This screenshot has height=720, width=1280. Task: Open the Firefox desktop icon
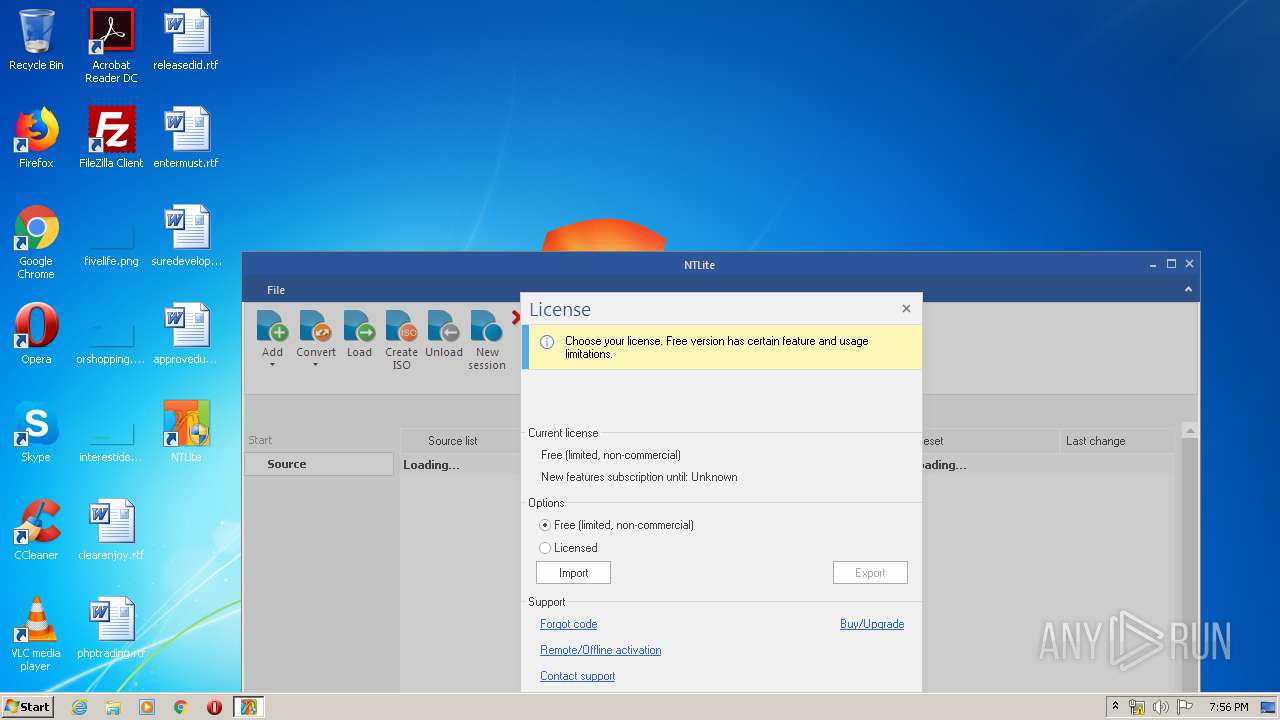tap(36, 138)
